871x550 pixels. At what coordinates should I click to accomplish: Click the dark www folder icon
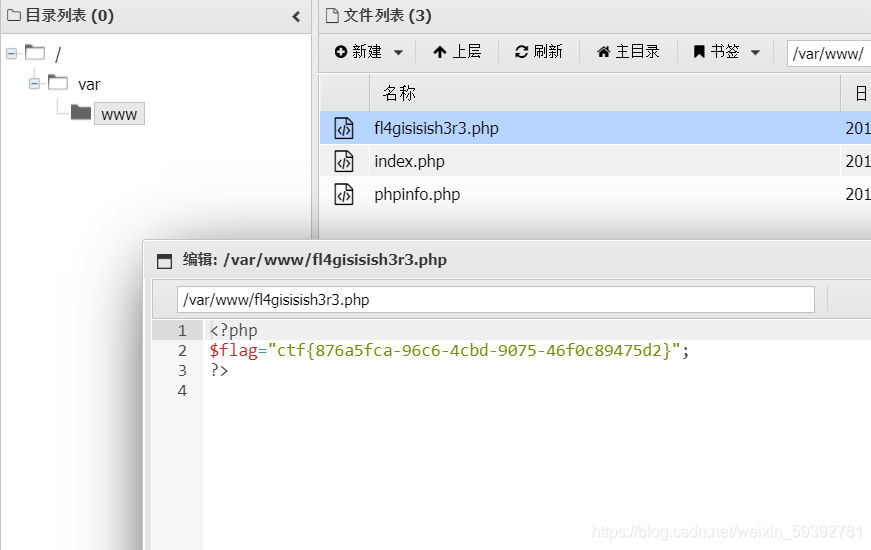click(81, 113)
